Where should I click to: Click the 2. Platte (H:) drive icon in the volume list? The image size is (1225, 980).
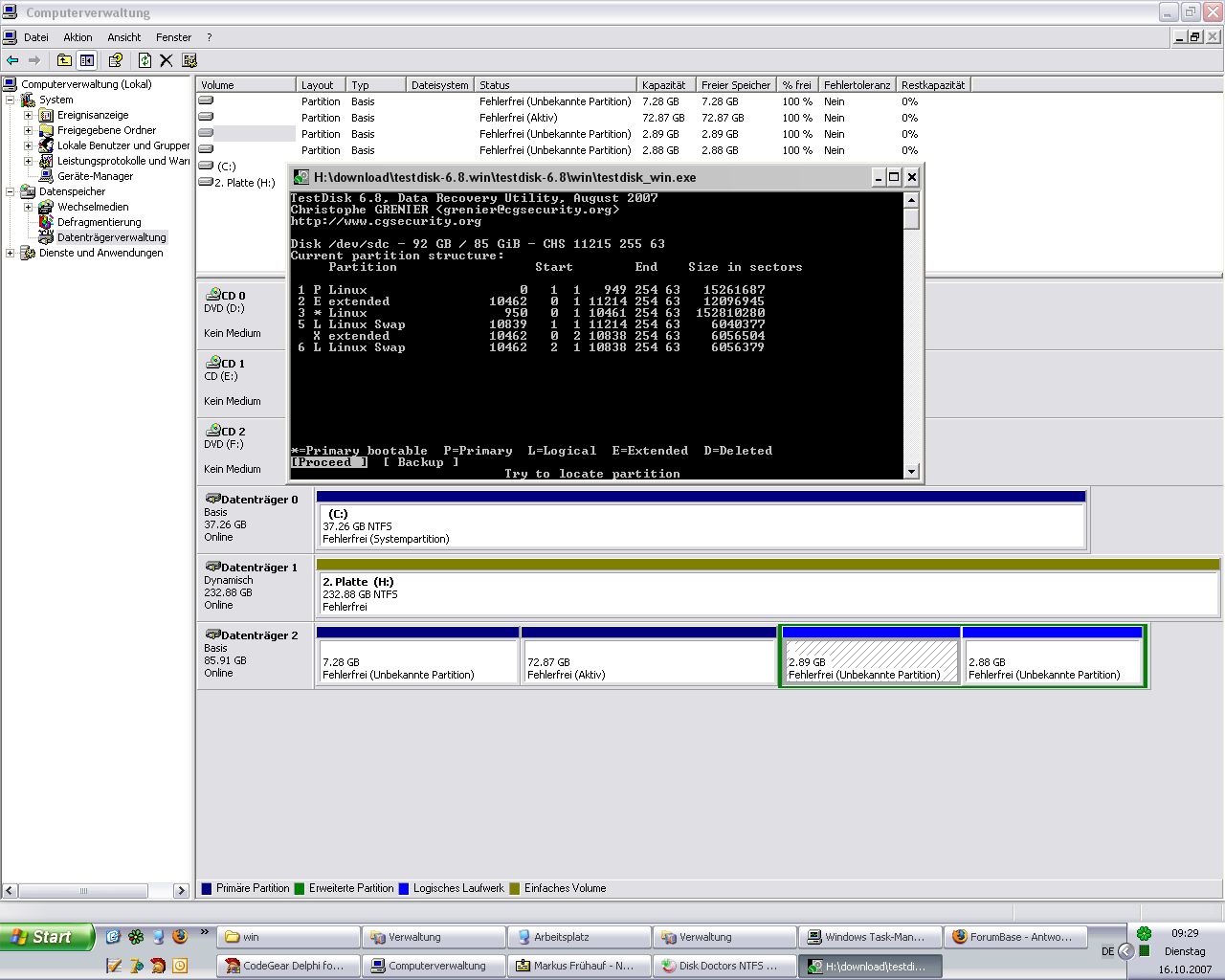pos(206,182)
